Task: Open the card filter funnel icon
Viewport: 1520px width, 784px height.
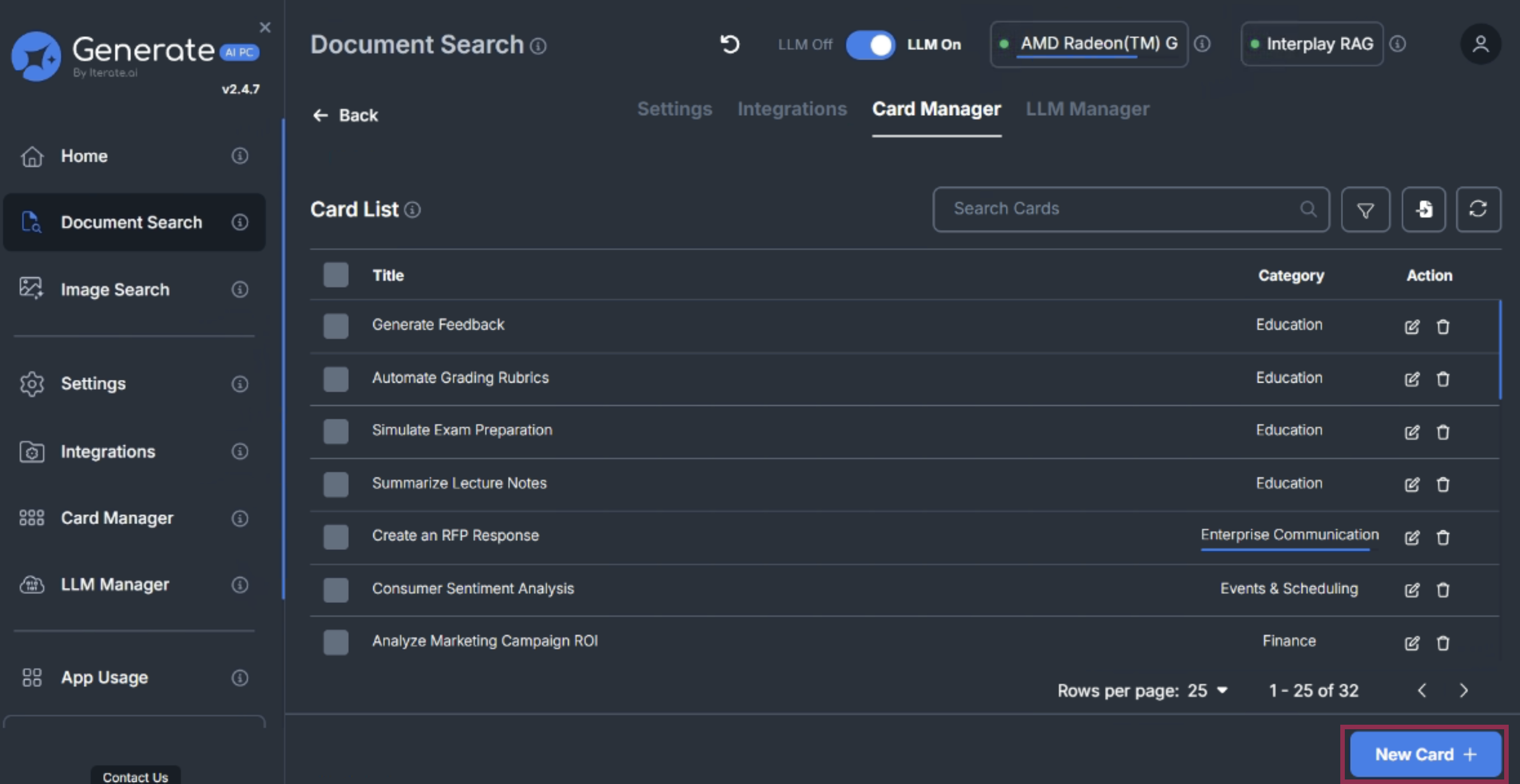Action: tap(1365, 210)
